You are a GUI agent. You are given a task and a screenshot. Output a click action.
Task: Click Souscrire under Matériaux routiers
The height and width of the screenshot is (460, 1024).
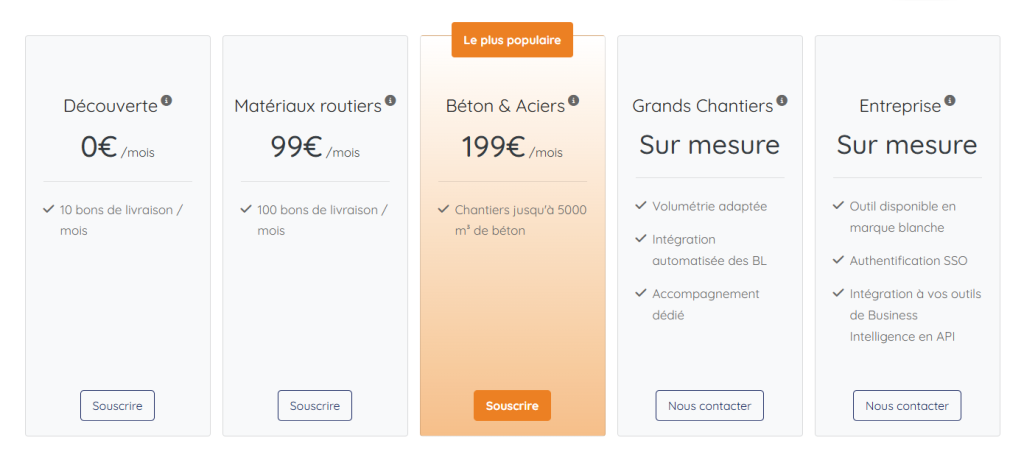(x=315, y=406)
